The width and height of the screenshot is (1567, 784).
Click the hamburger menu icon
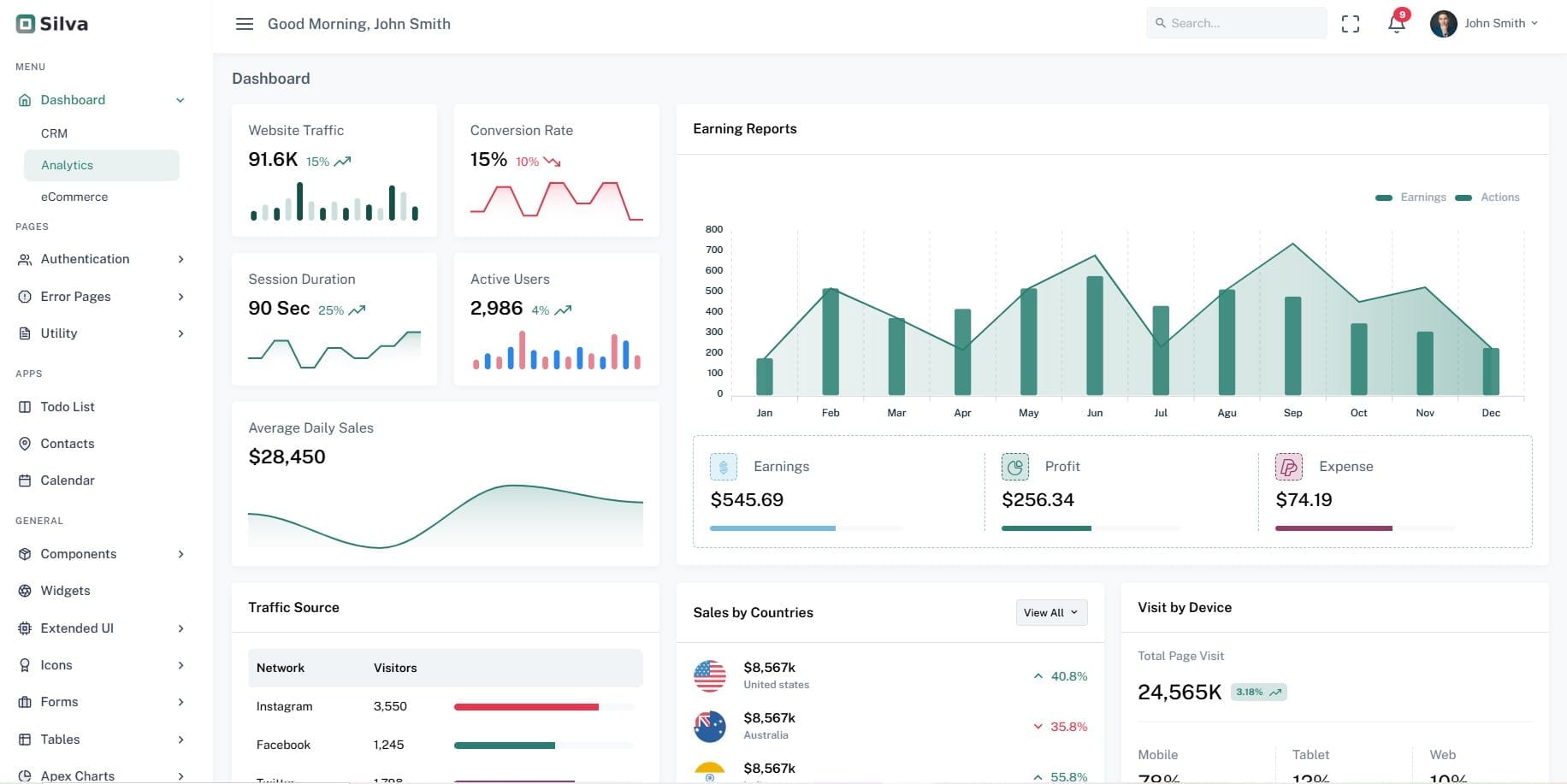[245, 24]
